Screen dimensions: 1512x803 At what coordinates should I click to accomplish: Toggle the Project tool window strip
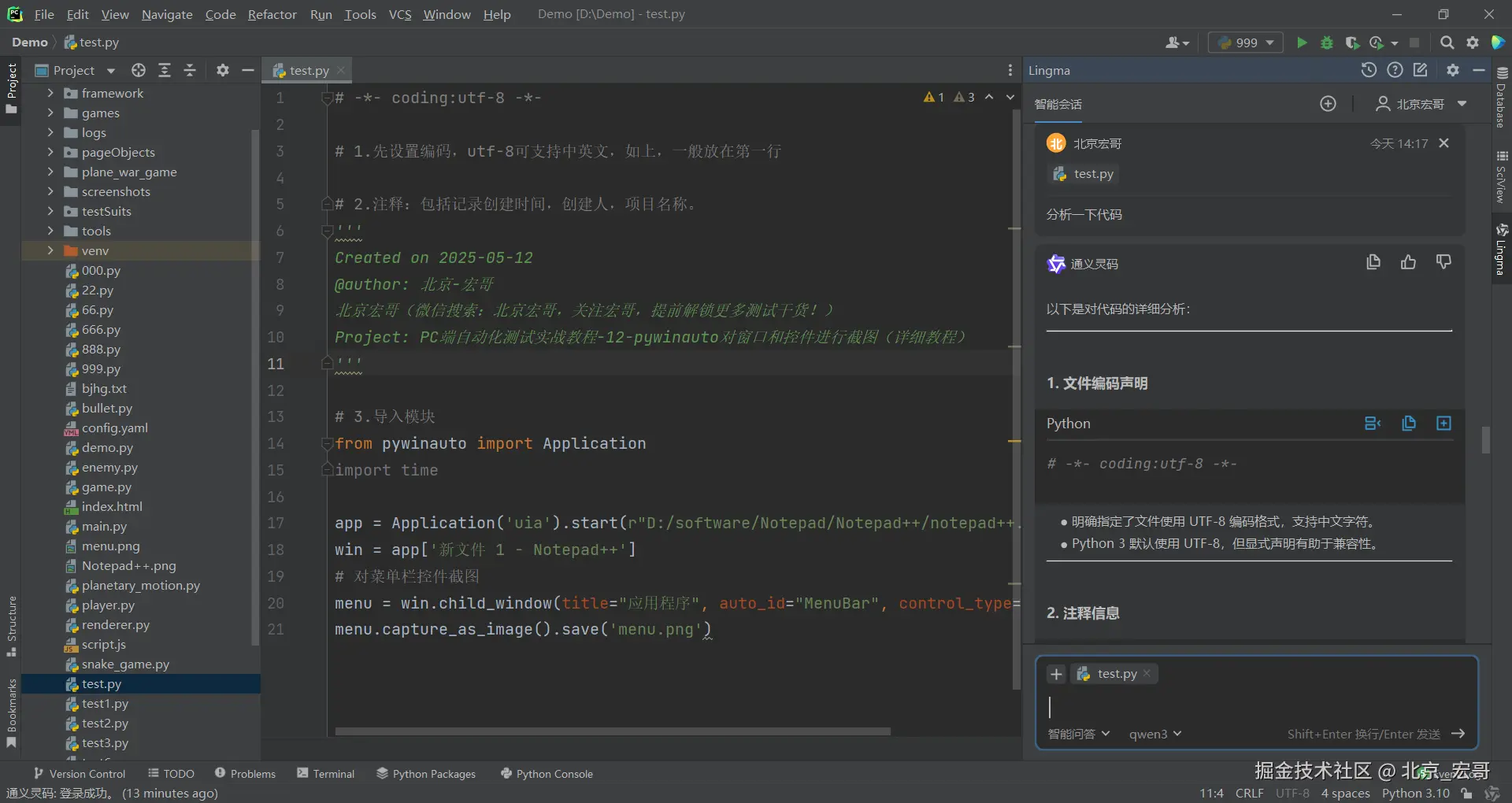coord(11,88)
